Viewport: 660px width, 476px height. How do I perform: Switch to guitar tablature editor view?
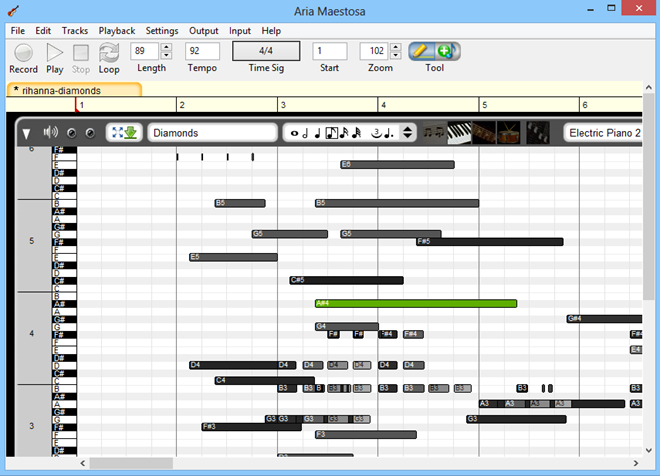point(485,132)
